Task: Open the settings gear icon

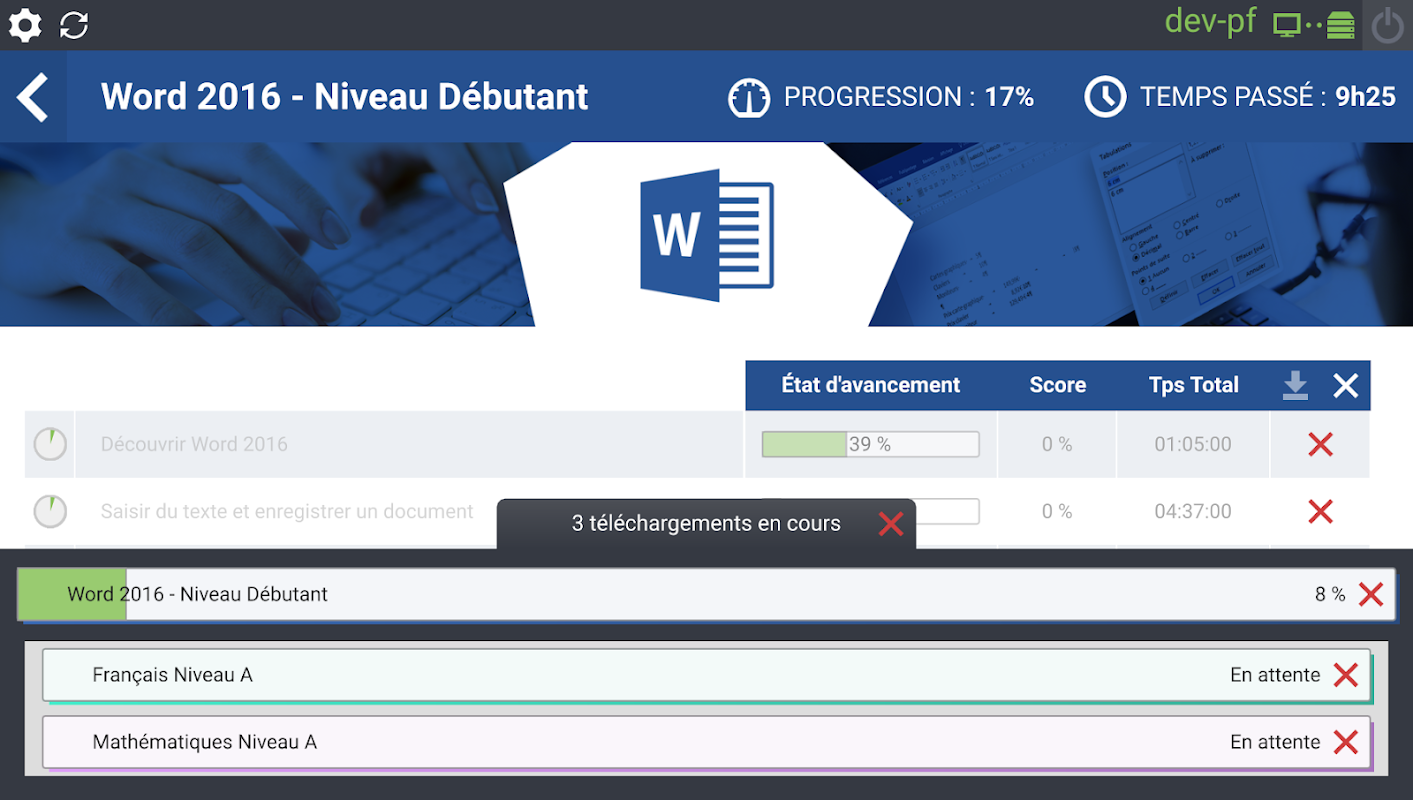Action: coord(24,25)
